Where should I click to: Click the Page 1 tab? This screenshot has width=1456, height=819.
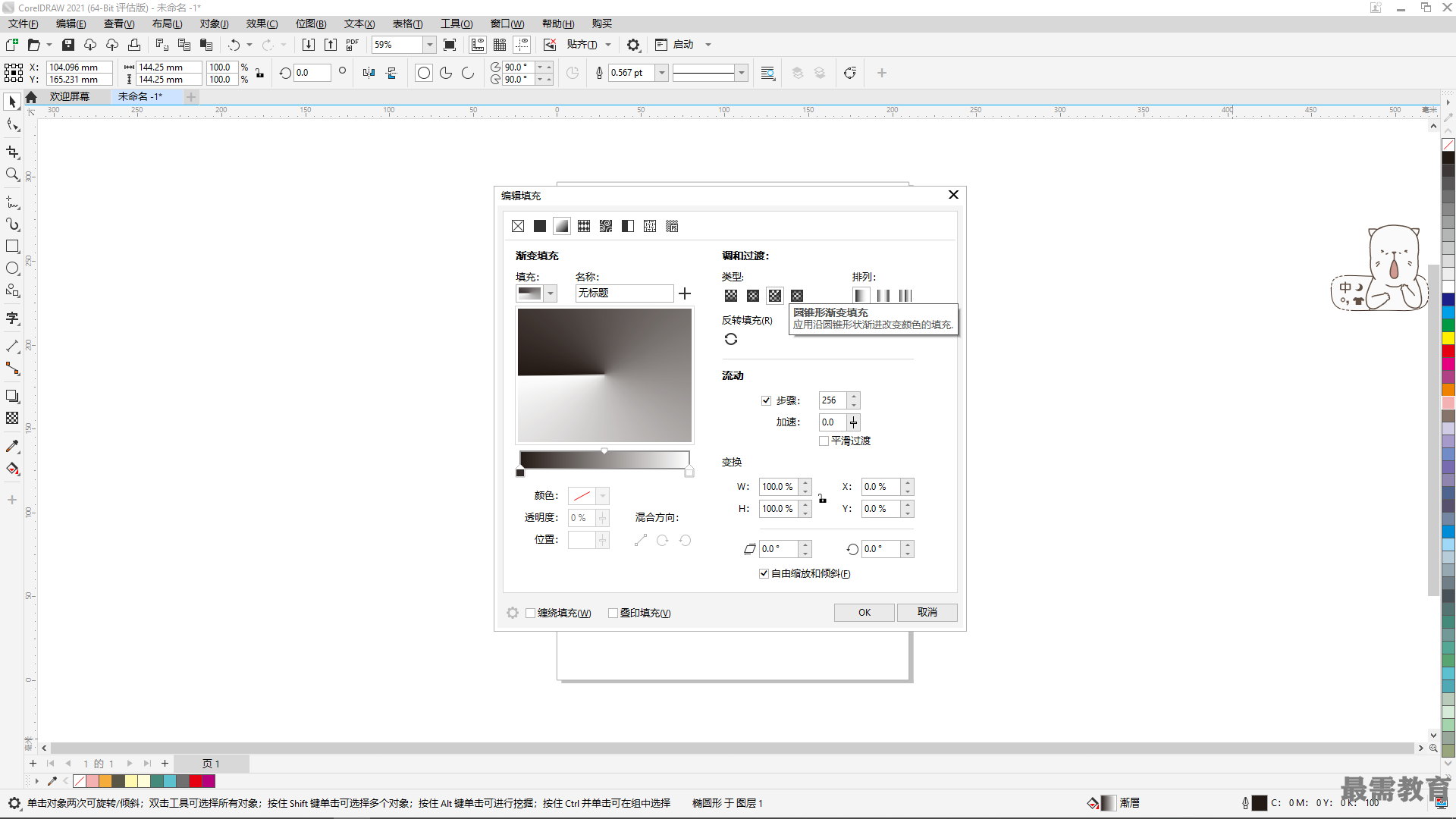coord(211,764)
